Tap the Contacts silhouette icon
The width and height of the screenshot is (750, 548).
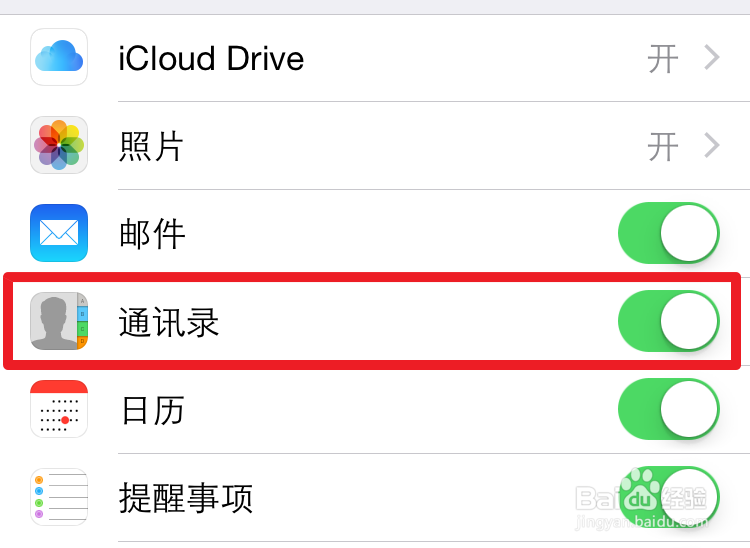click(59, 321)
